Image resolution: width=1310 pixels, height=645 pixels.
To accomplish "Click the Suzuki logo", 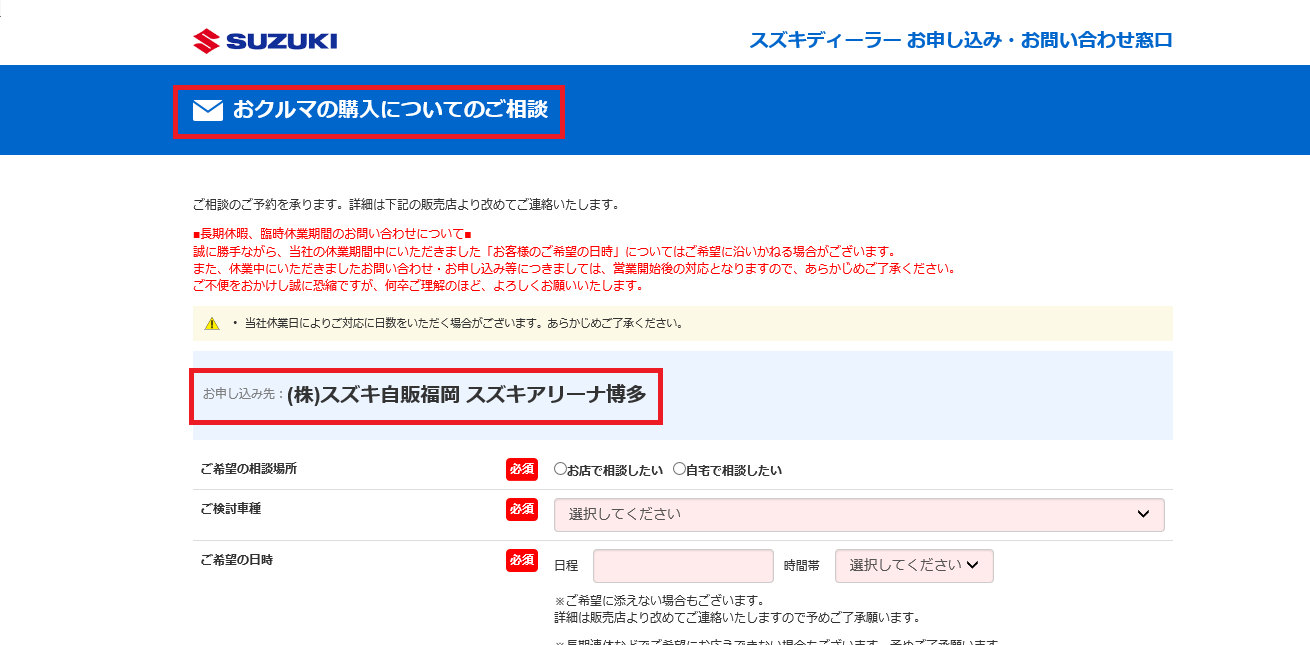I will click(x=265, y=41).
